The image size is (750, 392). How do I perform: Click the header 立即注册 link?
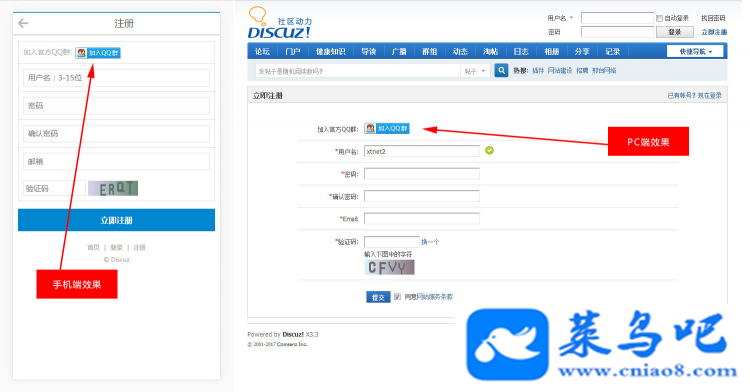point(714,32)
